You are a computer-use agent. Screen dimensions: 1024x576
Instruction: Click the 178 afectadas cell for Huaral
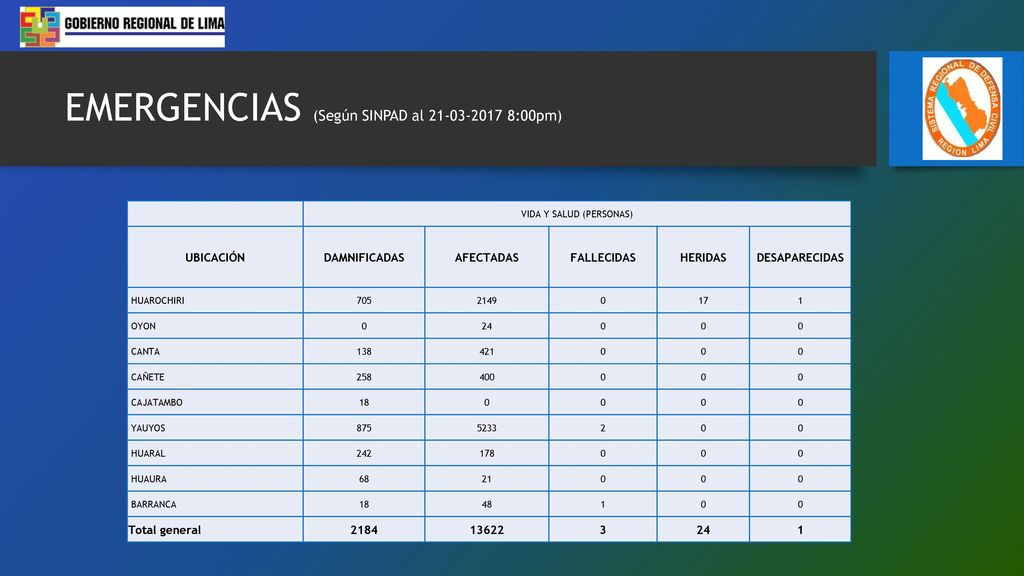click(487, 453)
